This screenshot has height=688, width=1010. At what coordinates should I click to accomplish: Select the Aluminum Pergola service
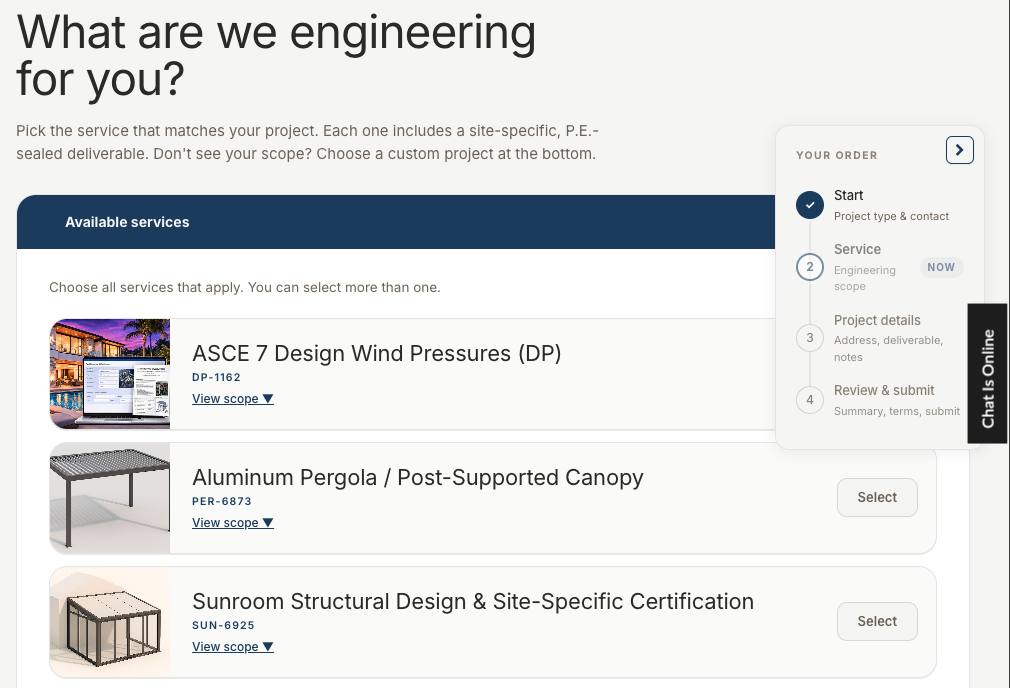[x=877, y=497]
